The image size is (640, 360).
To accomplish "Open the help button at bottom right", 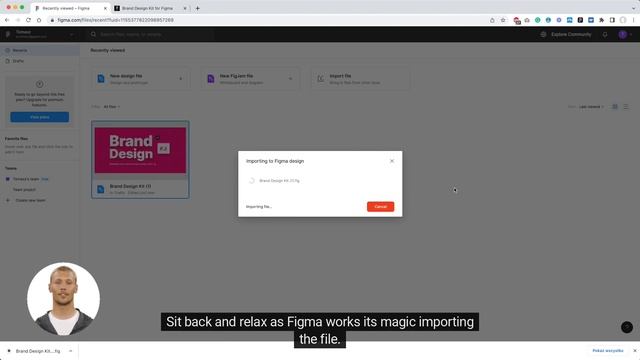I will (627, 327).
